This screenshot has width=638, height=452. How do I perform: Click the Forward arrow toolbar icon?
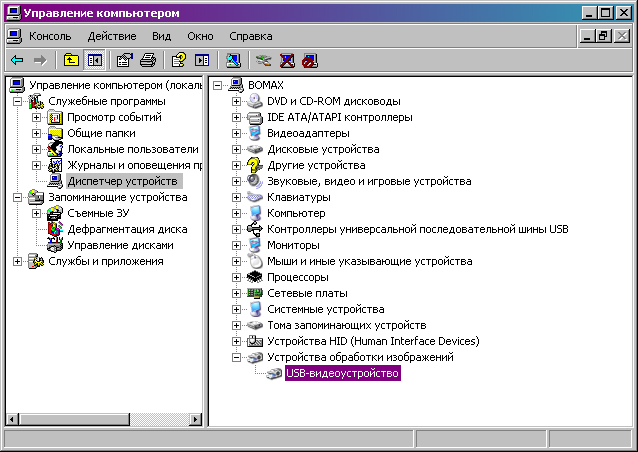(x=40, y=61)
